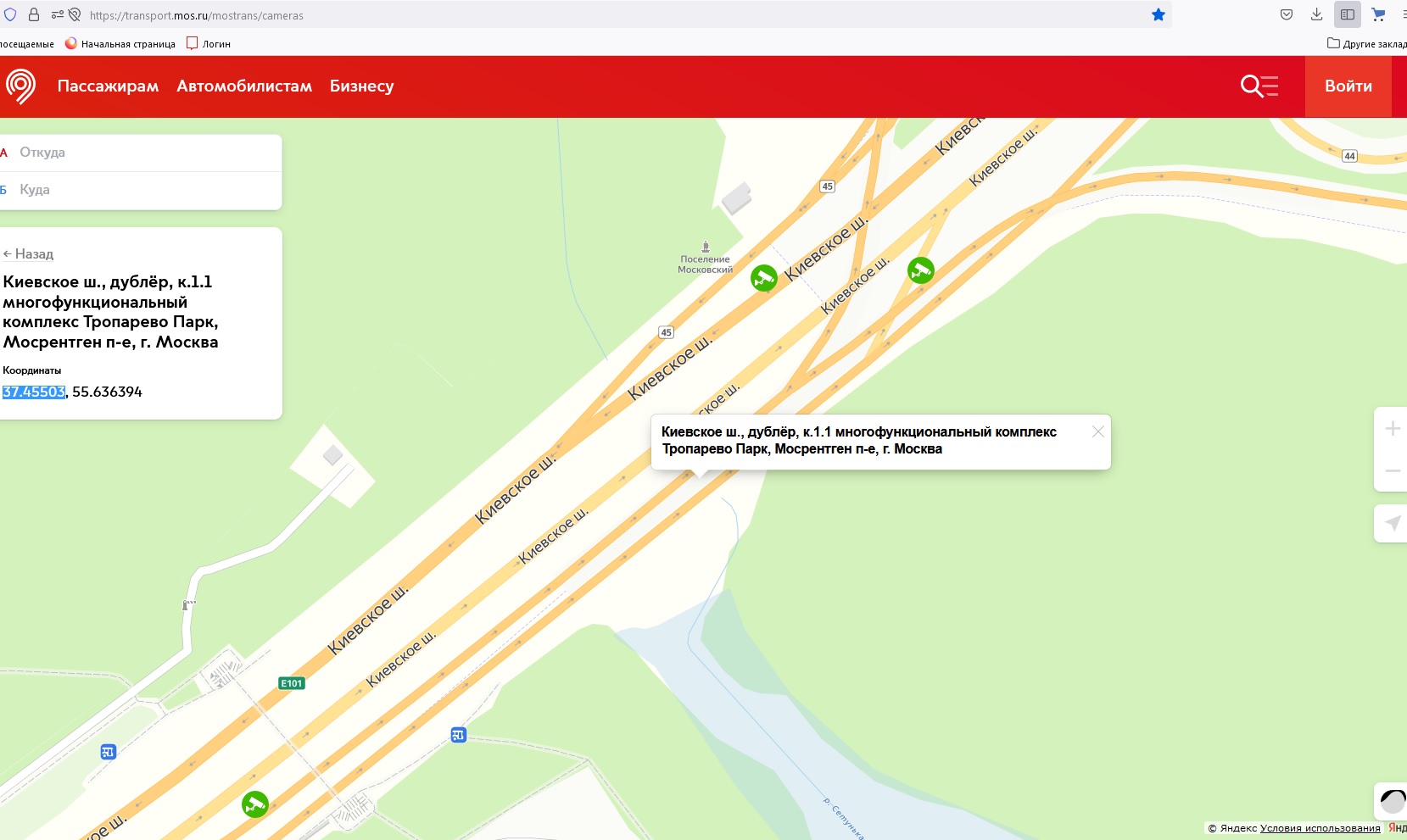Open the Логин bookmark

[x=209, y=43]
